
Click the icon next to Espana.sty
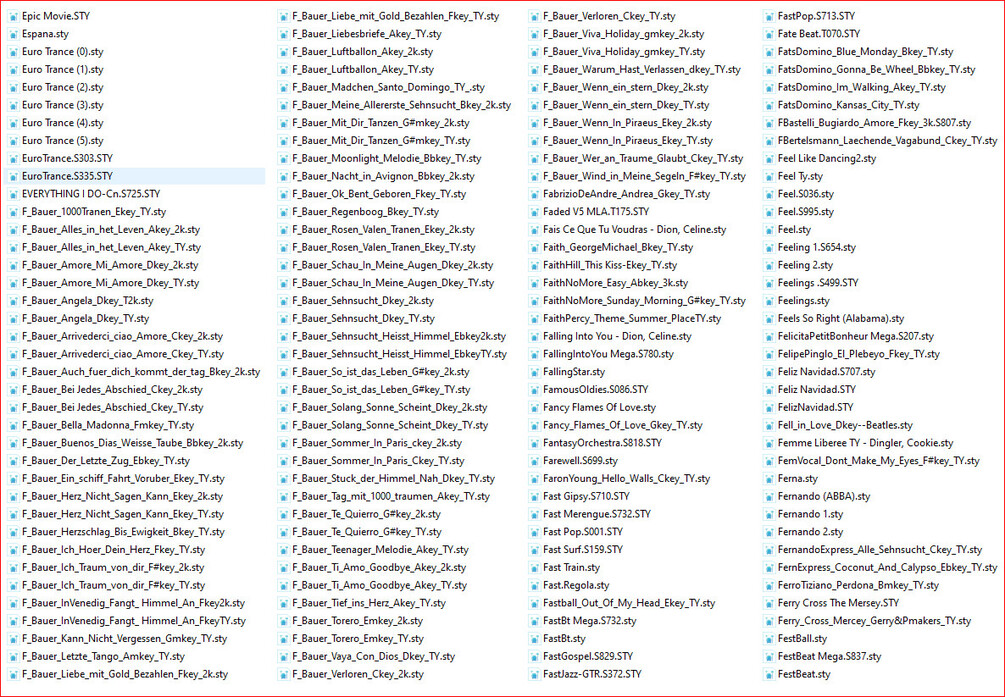coord(13,34)
